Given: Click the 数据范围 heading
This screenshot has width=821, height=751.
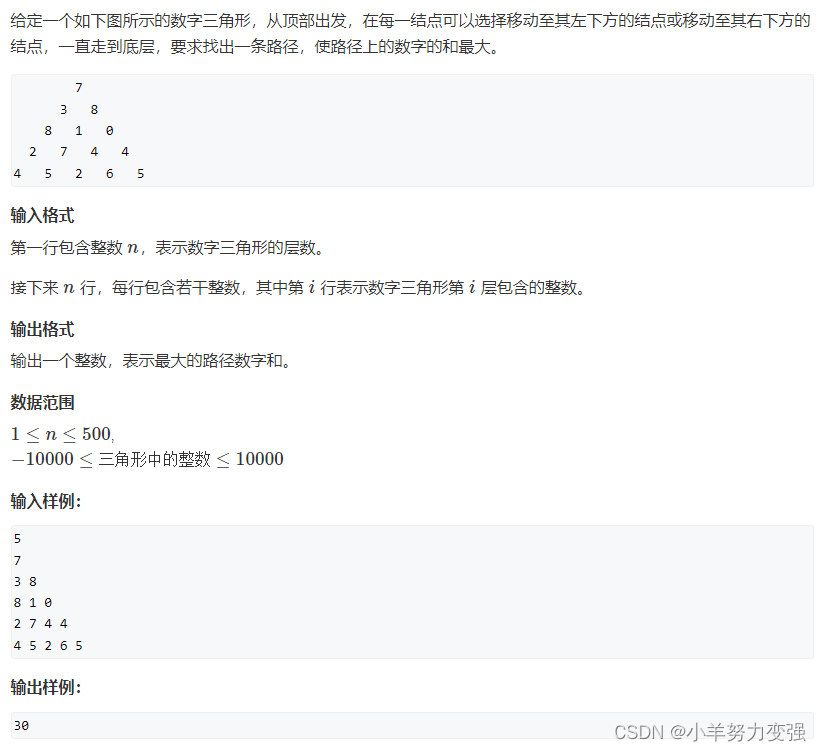Looking at the screenshot, I should click(x=42, y=402).
